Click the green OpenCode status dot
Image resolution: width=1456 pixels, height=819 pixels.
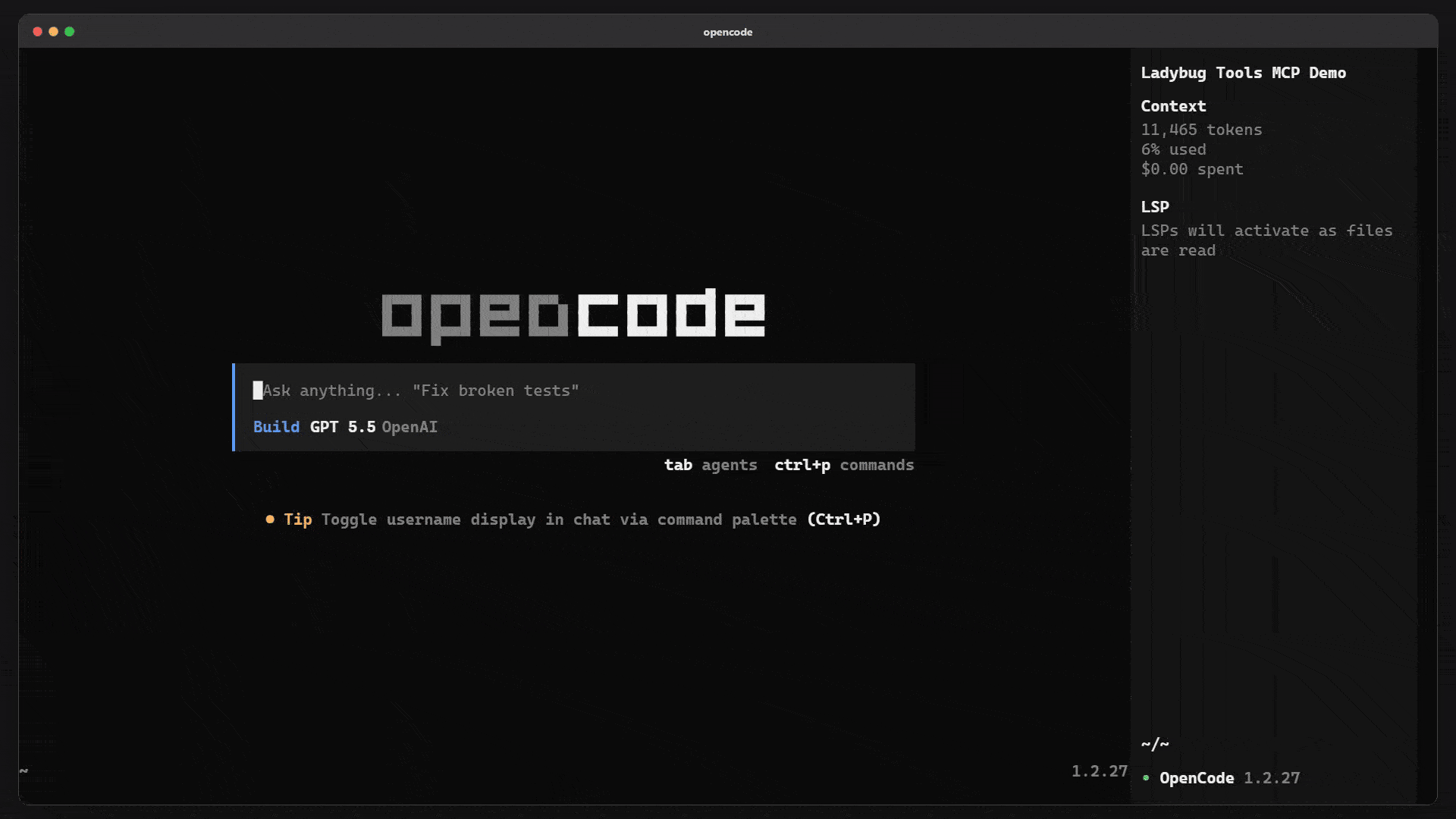(1146, 778)
